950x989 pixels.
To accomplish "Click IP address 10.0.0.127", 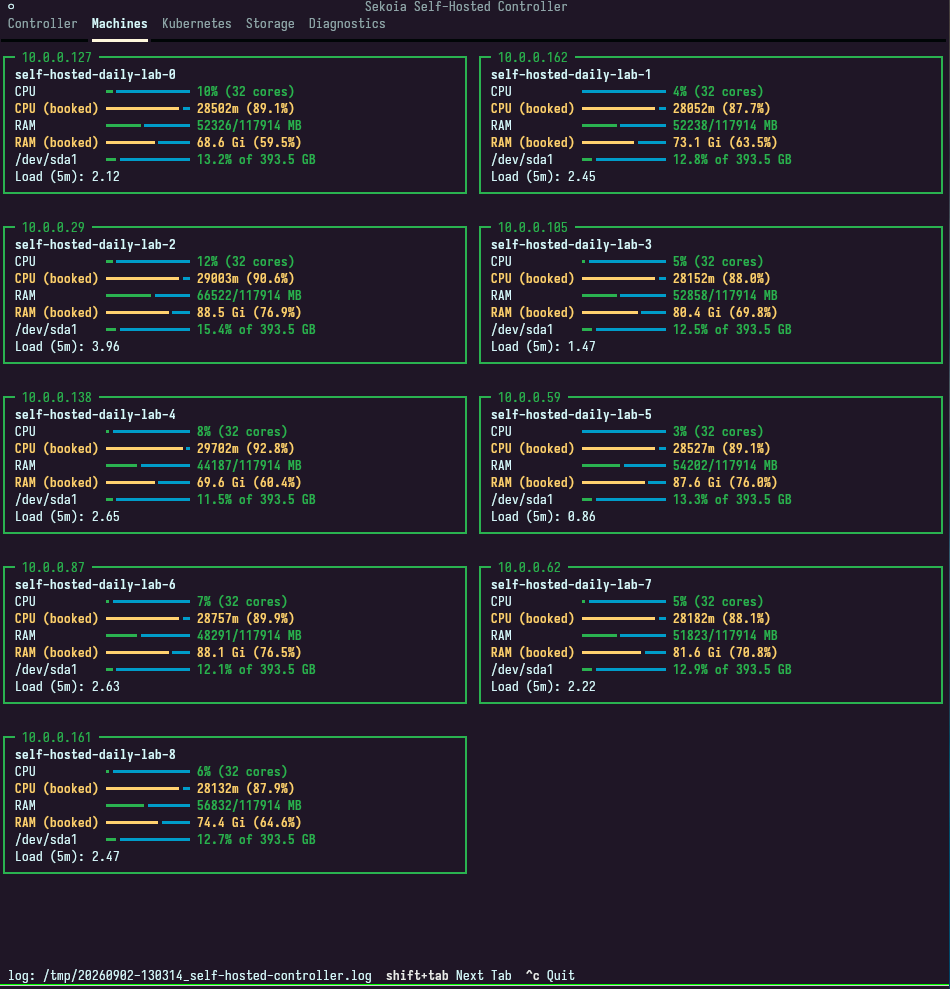I will [57, 57].
